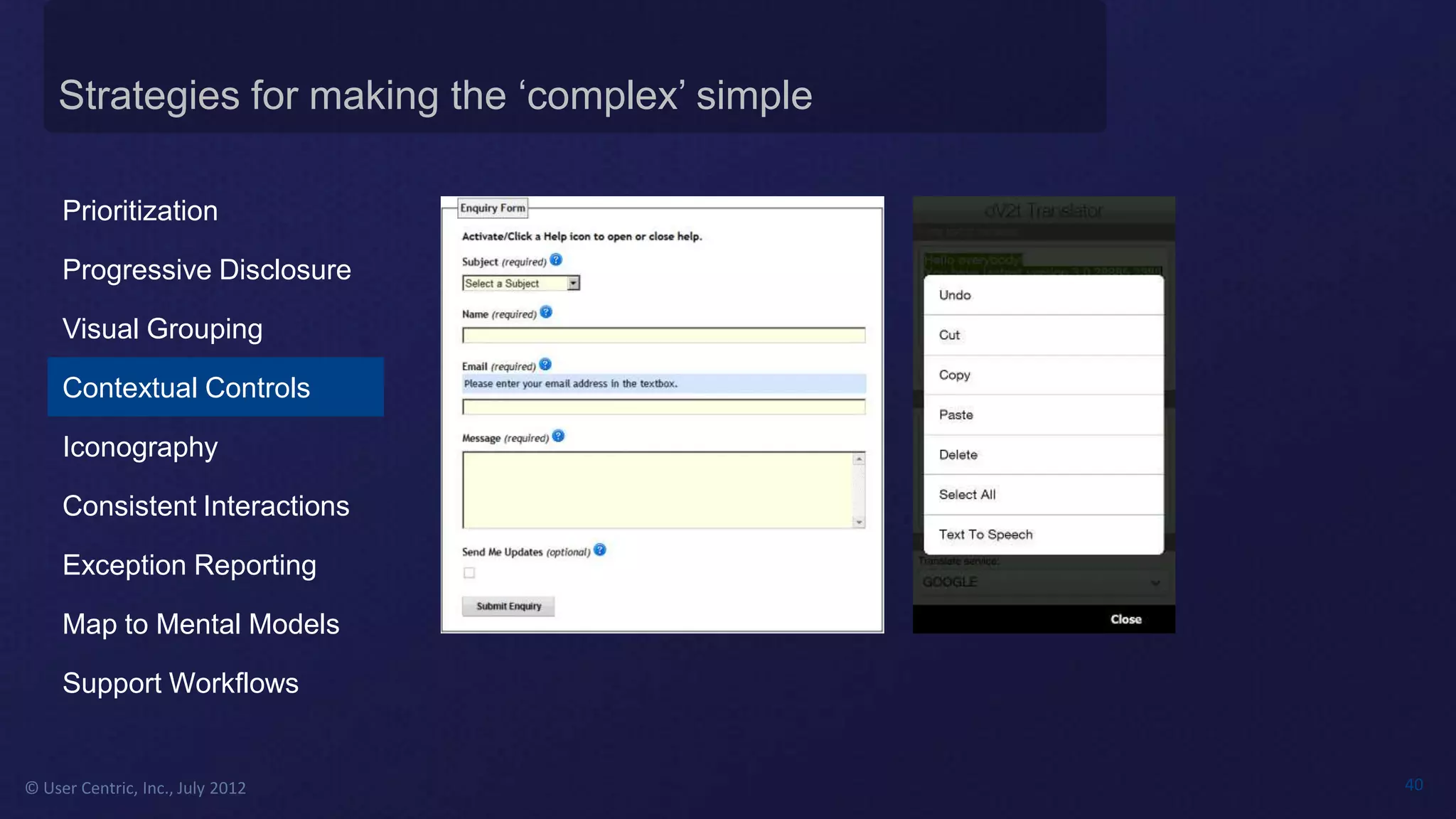Select Paste in the context menu
1456x819 pixels.
(x=1043, y=414)
